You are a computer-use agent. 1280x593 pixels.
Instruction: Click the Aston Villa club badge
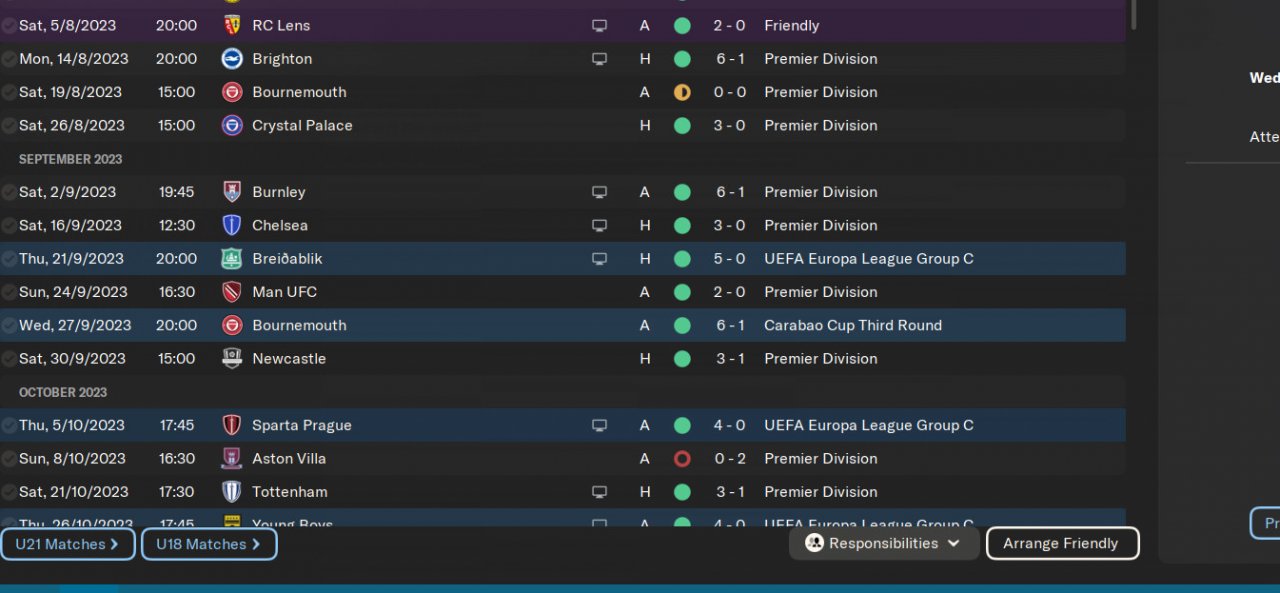232,458
